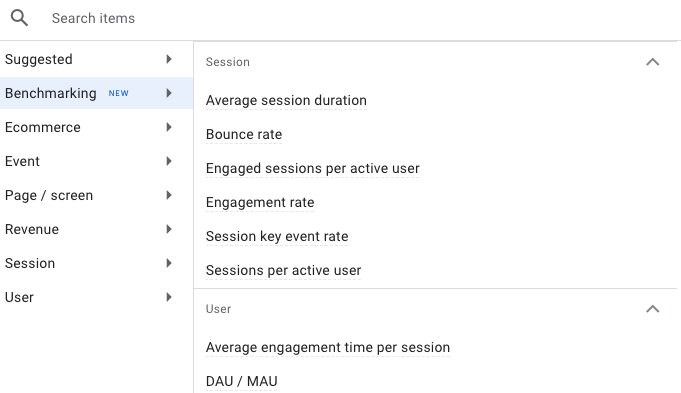
Task: Expand the Suggested category arrow
Action: pos(169,59)
